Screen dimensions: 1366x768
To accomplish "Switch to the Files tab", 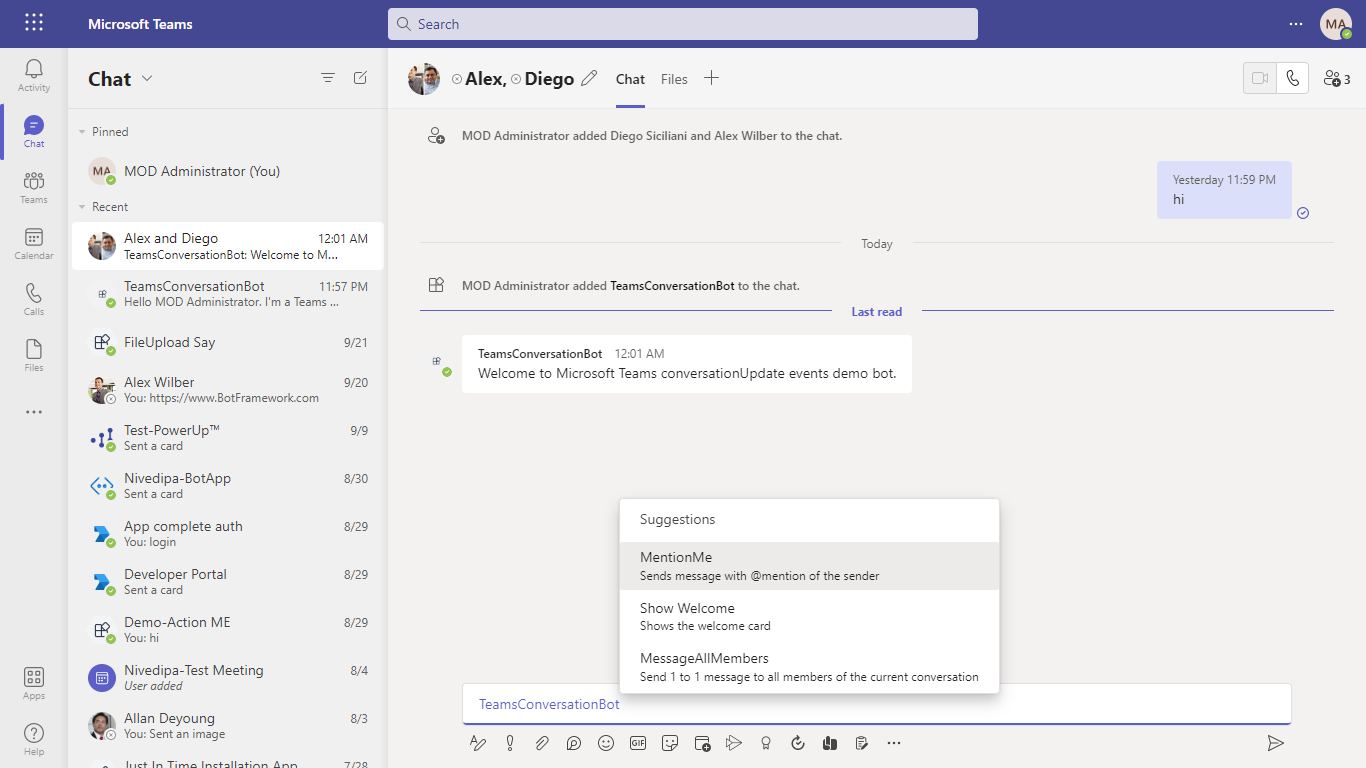I will tap(674, 79).
